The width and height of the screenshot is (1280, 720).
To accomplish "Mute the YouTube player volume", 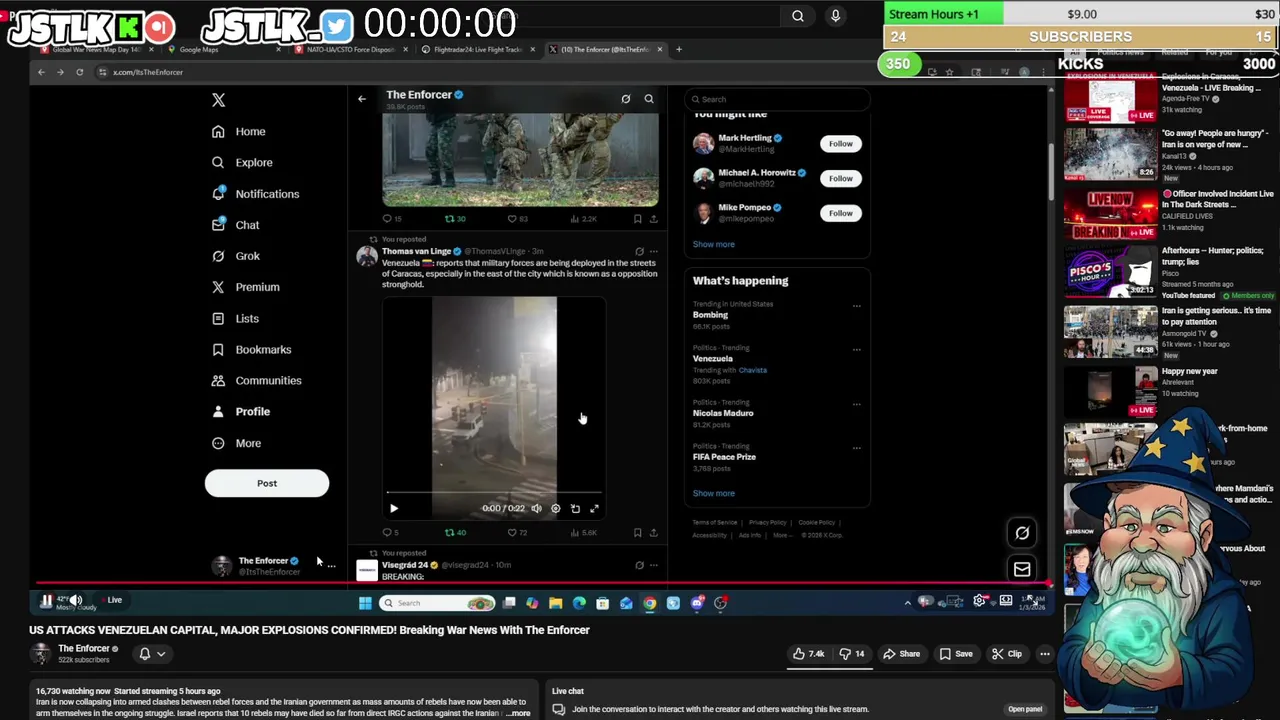I will tap(75, 600).
